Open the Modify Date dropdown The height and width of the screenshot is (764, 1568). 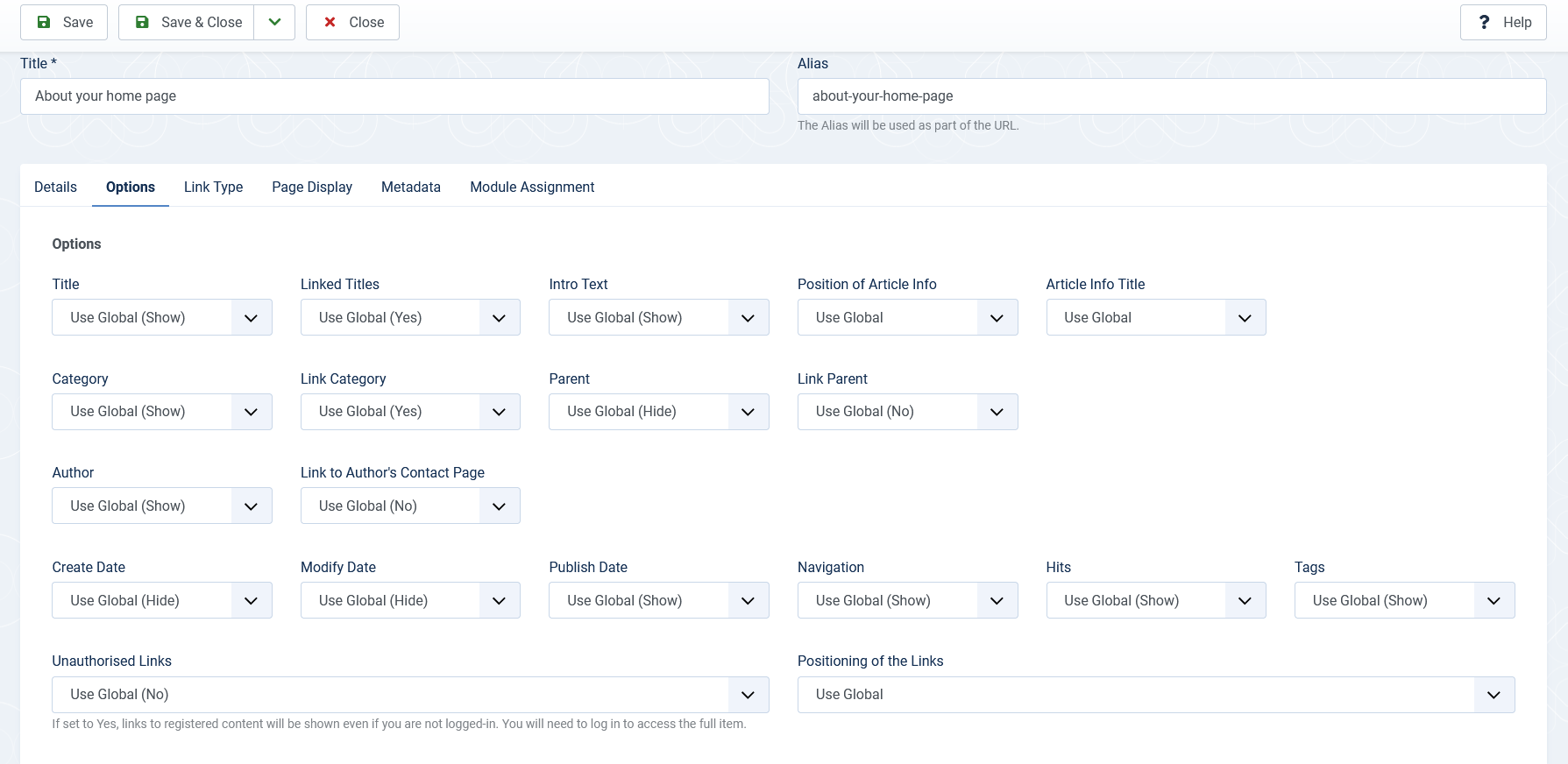coord(410,600)
